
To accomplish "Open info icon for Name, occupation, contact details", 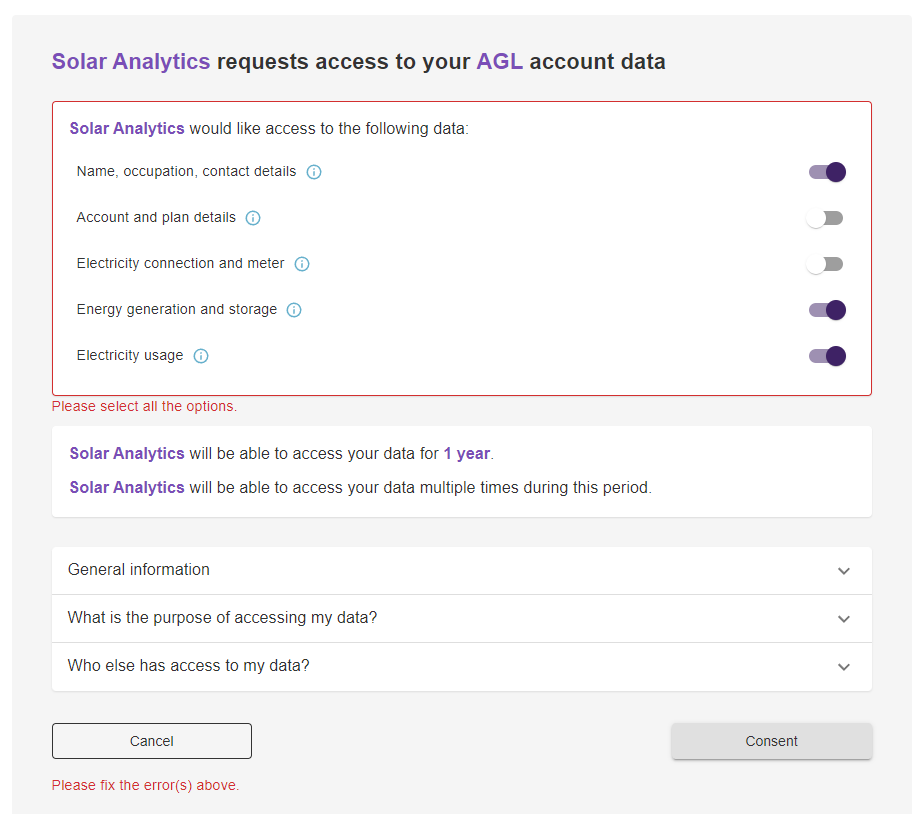I will click(314, 172).
